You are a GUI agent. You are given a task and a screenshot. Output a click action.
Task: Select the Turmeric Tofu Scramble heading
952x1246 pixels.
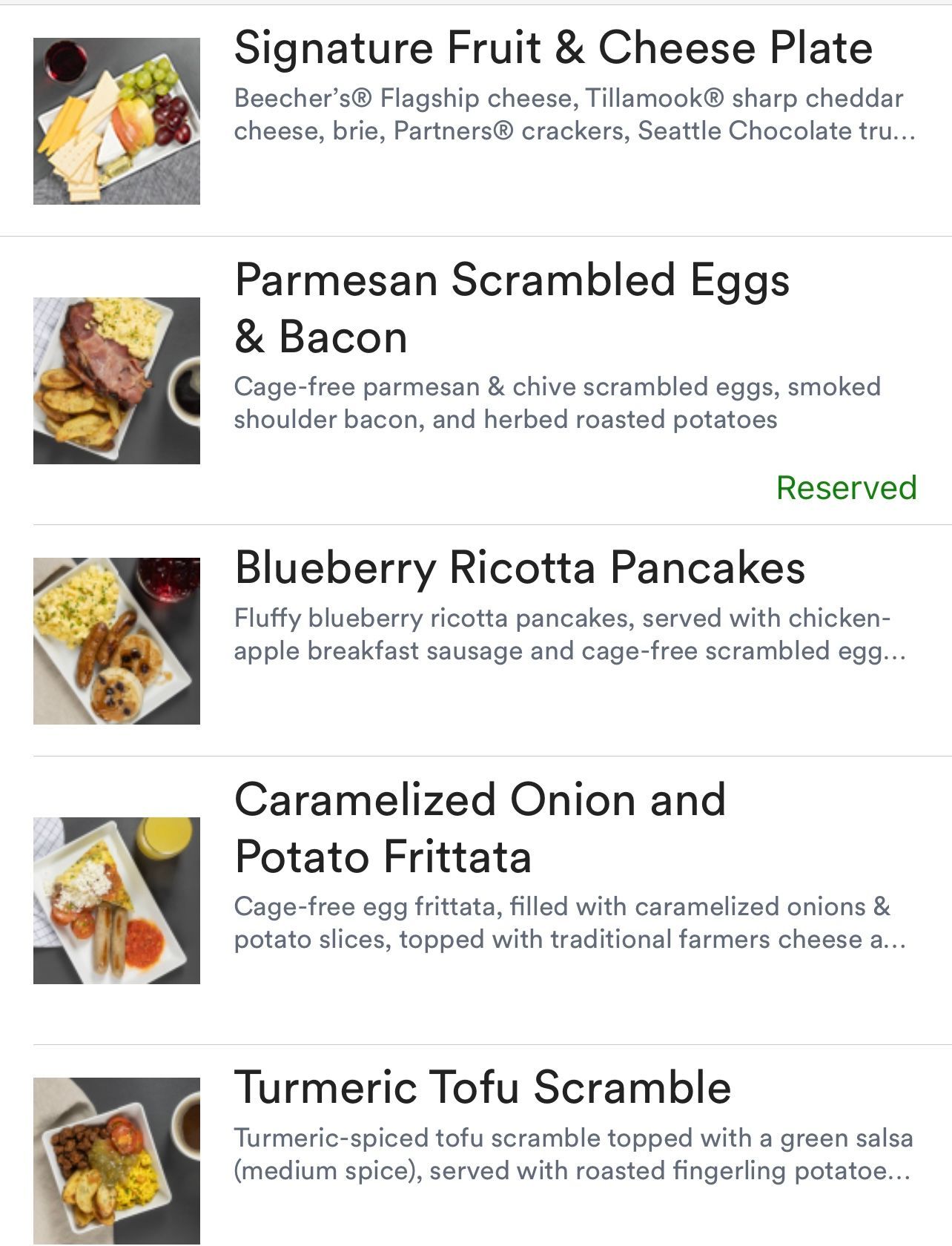coord(483,1087)
